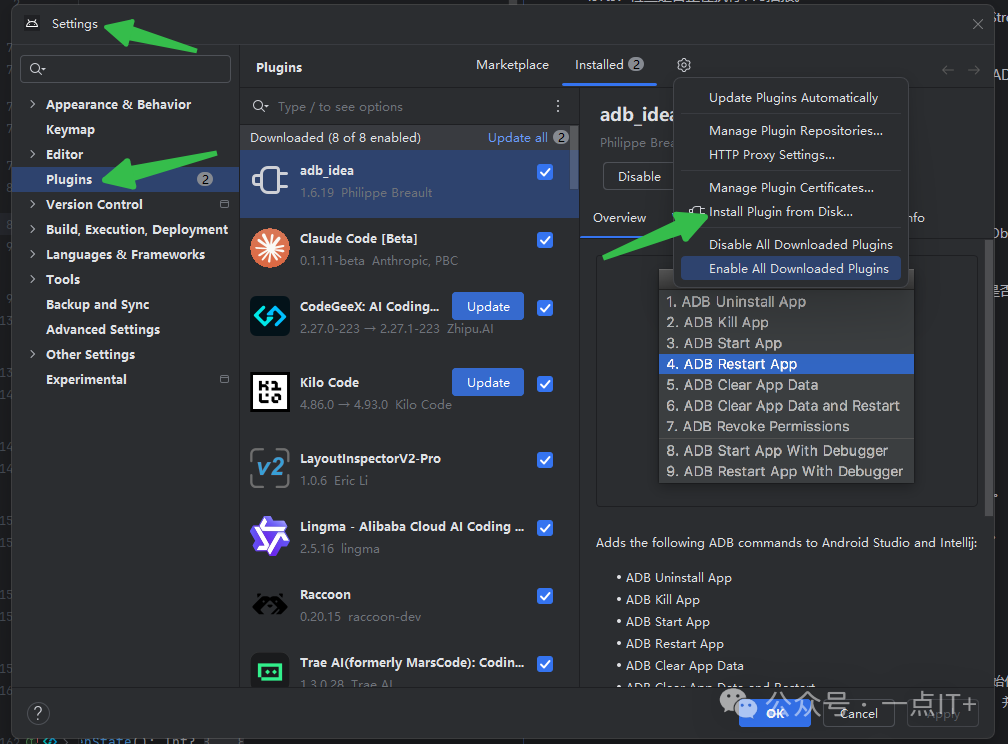The image size is (1008, 744).
Task: Open the plugins gear settings icon
Action: click(x=683, y=65)
